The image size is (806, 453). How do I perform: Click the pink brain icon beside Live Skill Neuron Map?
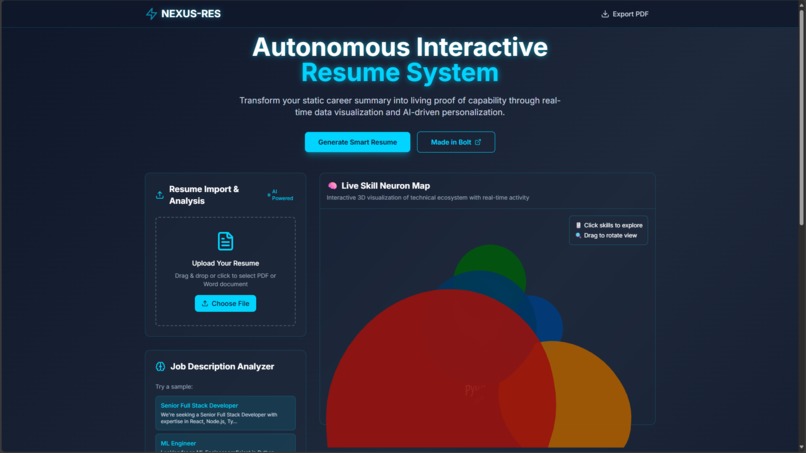pyautogui.click(x=333, y=186)
